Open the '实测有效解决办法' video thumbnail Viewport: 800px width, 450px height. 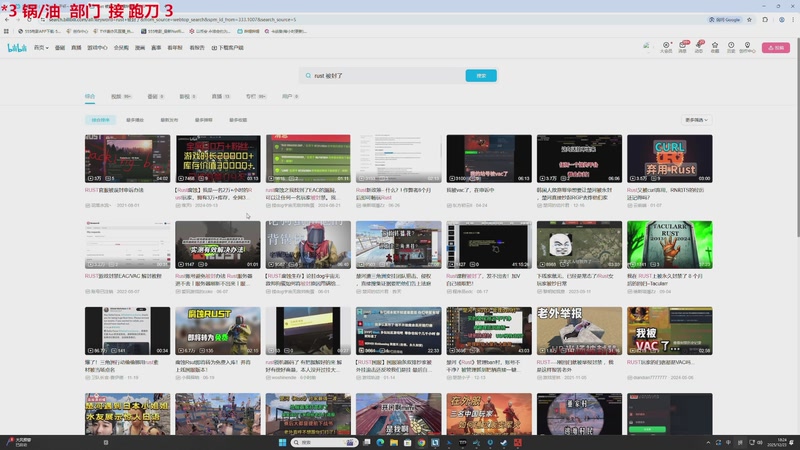(x=218, y=245)
